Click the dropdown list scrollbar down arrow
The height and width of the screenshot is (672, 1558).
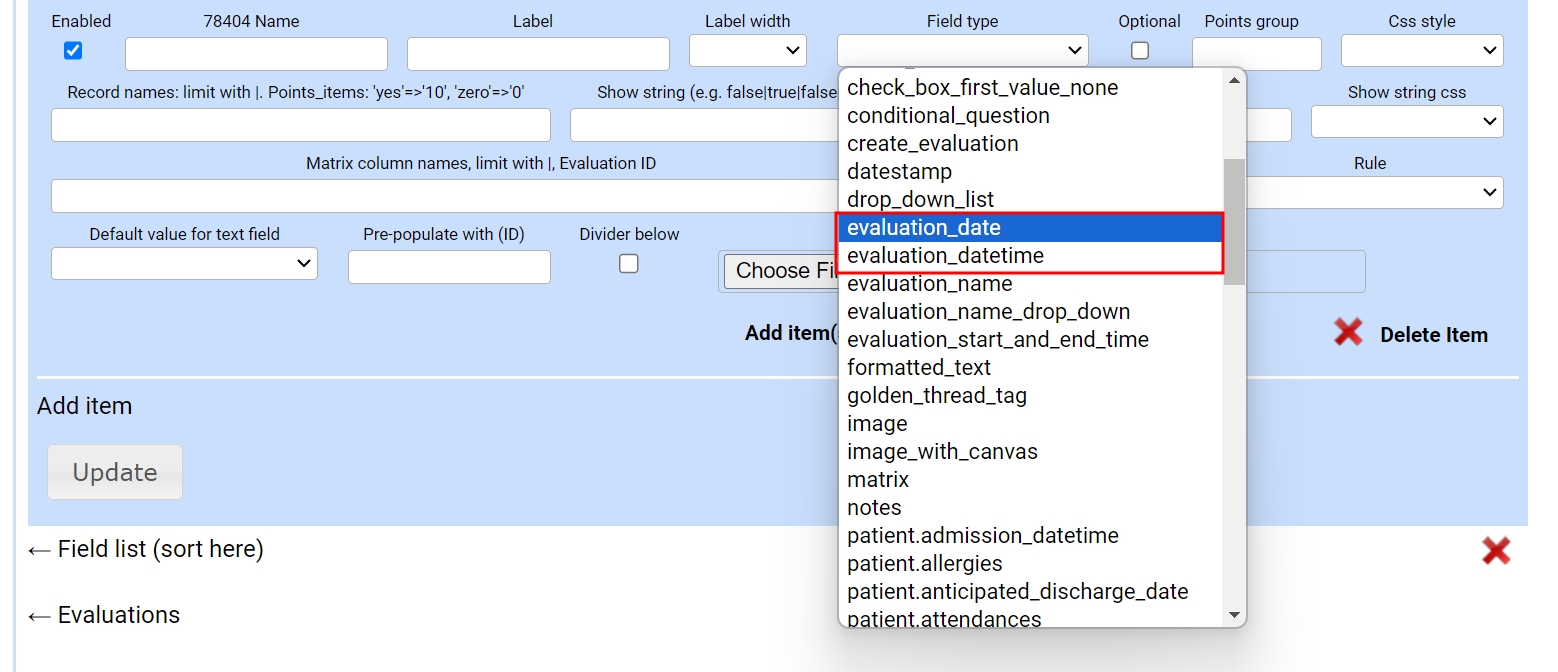pyautogui.click(x=1234, y=615)
